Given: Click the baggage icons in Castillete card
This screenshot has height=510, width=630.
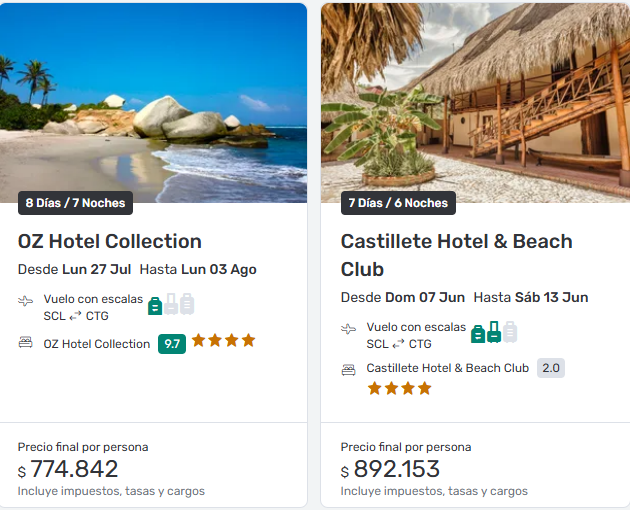Looking at the screenshot, I should click(x=494, y=332).
